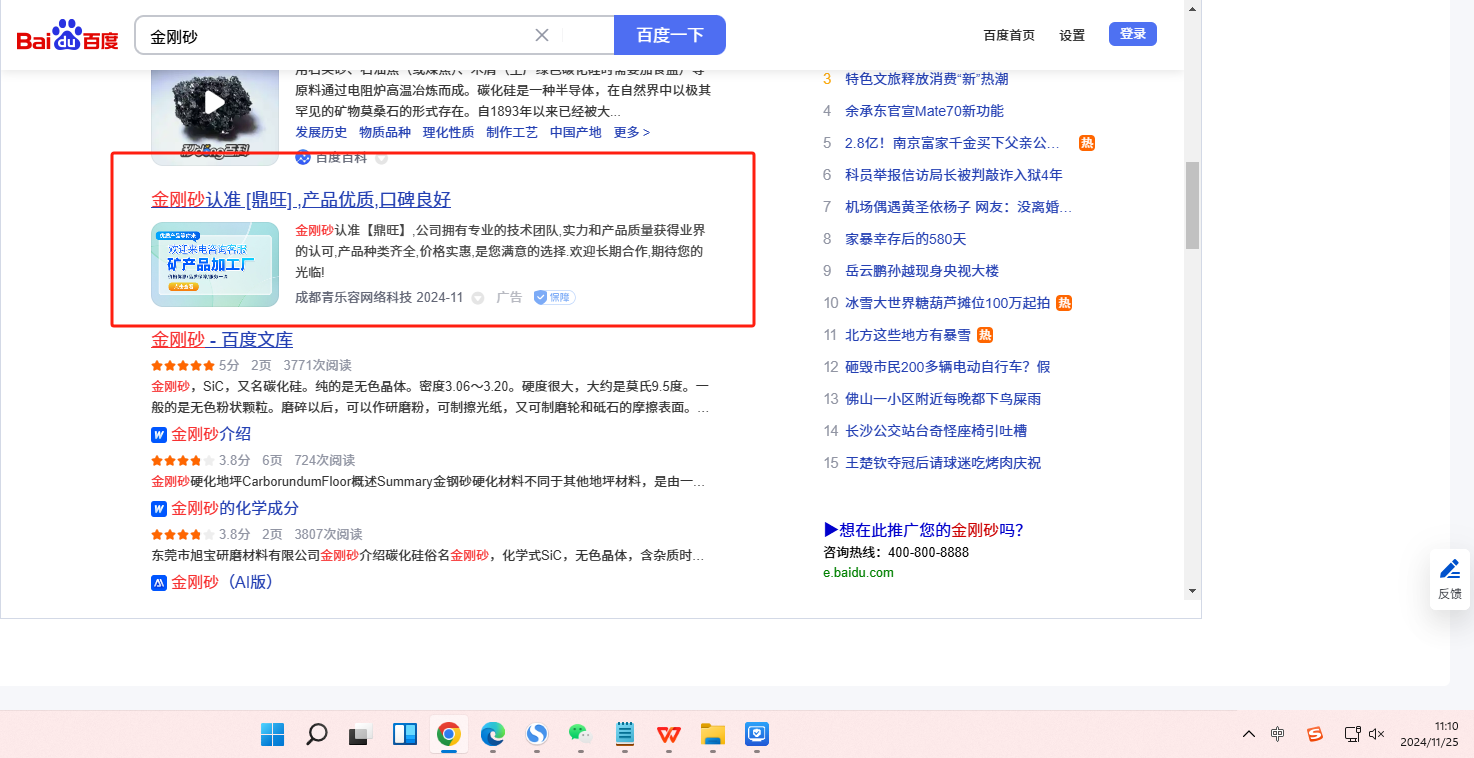The width and height of the screenshot is (1474, 758).
Task: Toggle the muted speaker volume icon
Action: (1377, 734)
